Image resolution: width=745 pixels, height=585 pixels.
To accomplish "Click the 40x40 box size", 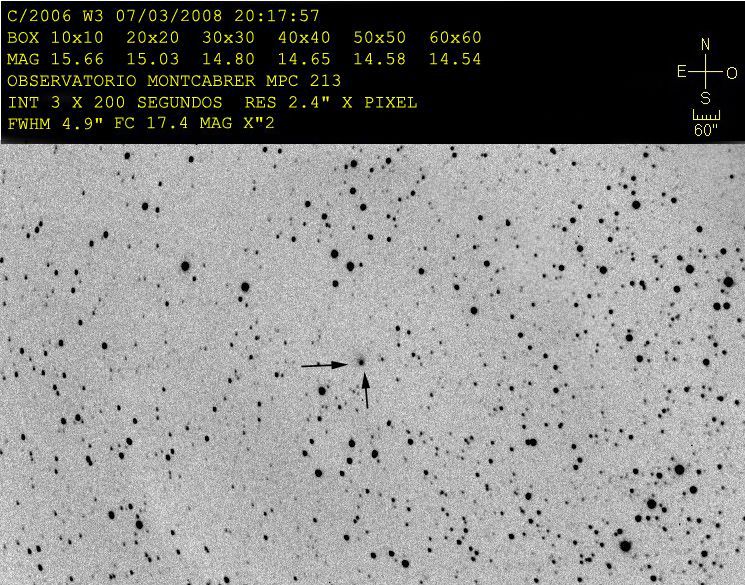I will [x=304, y=38].
